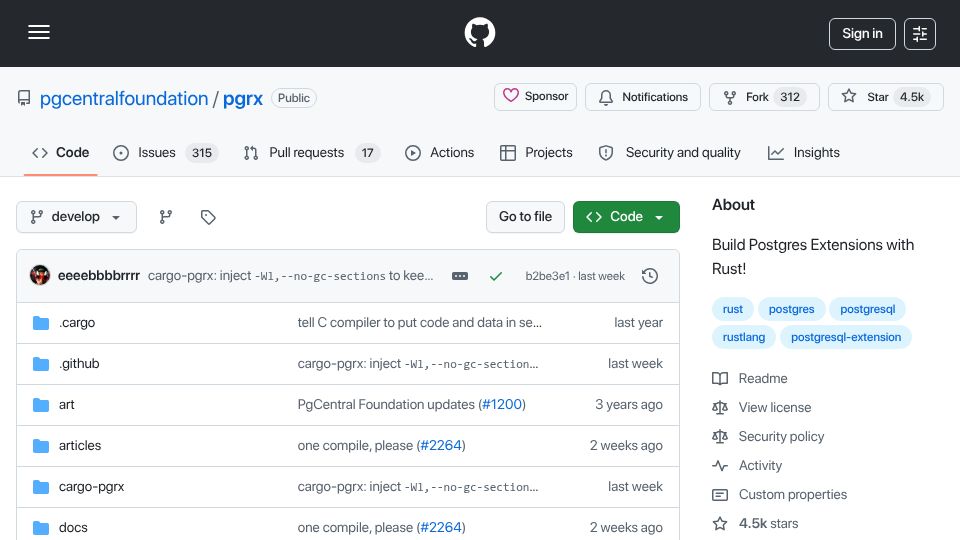Screen dimensions: 960x540
Task: Select the Code tab
Action: click(x=61, y=152)
